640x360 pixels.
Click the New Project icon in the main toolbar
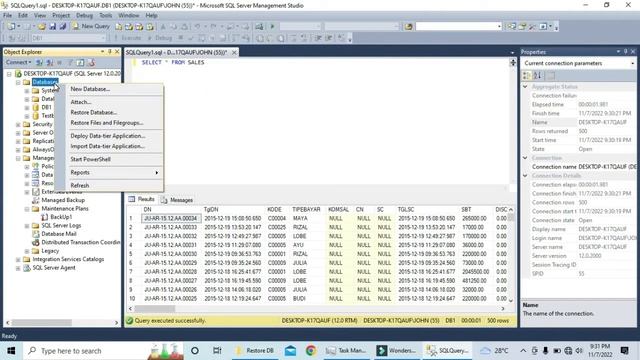click(11, 27)
